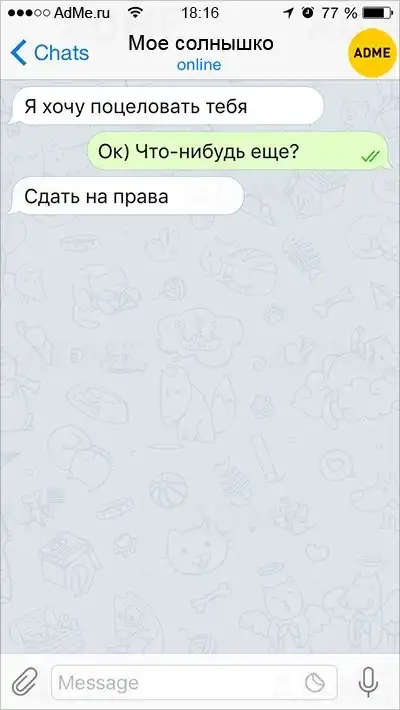Open the sticker panel icon in message field
This screenshot has width=400, height=710.
(x=313, y=682)
